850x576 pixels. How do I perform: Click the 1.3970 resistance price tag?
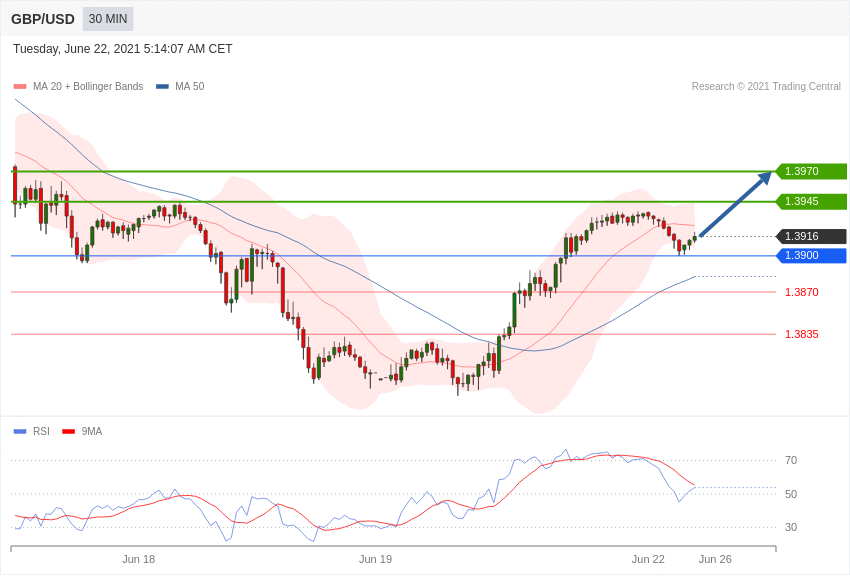point(811,171)
